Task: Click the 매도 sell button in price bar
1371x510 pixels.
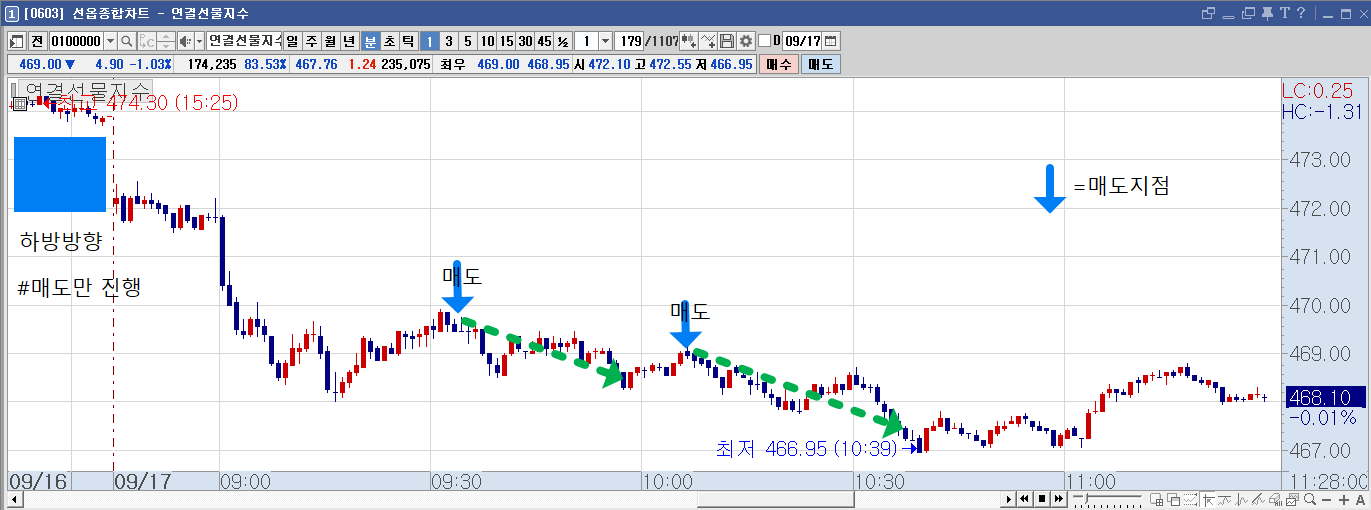Action: pyautogui.click(x=821, y=64)
